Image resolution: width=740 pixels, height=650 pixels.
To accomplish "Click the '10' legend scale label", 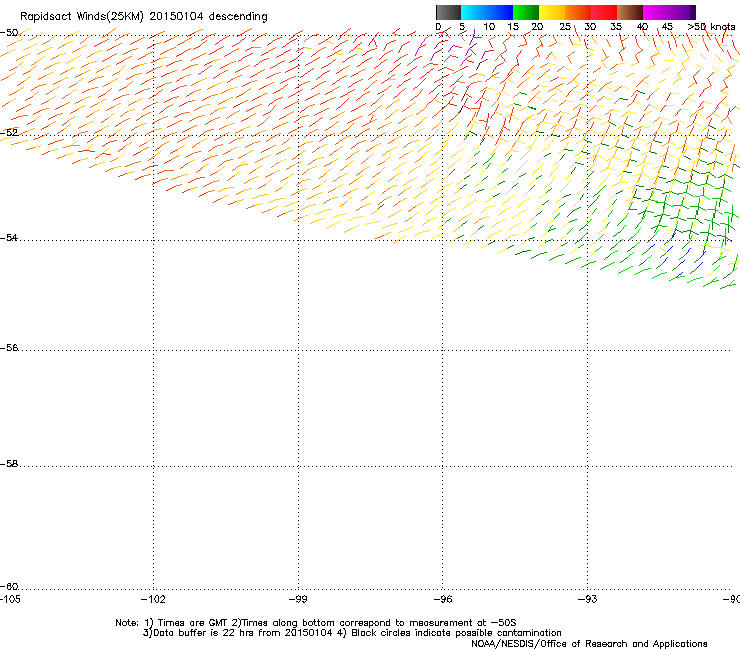I will click(x=489, y=26).
